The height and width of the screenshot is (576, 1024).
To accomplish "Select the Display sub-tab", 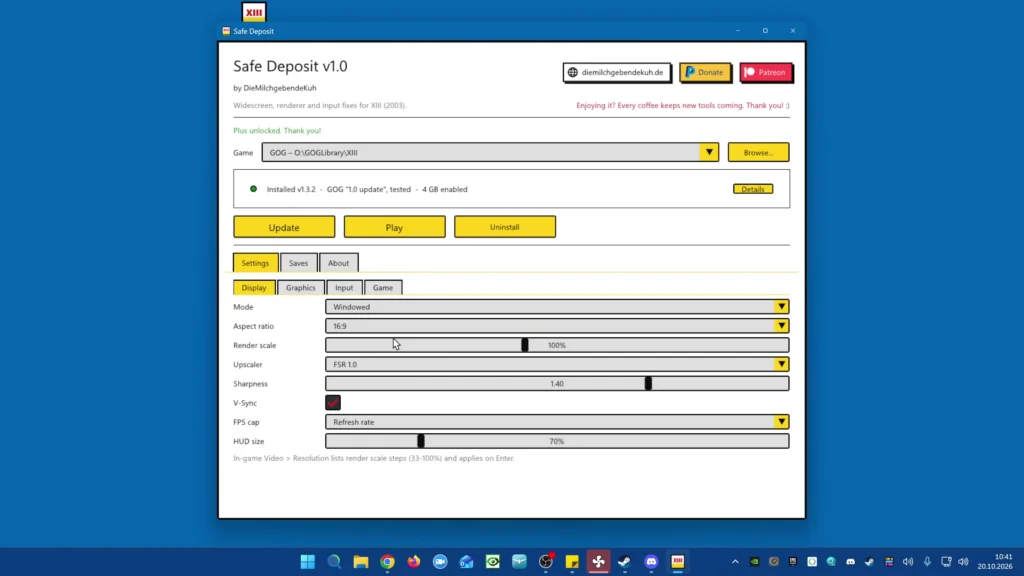I will [254, 287].
